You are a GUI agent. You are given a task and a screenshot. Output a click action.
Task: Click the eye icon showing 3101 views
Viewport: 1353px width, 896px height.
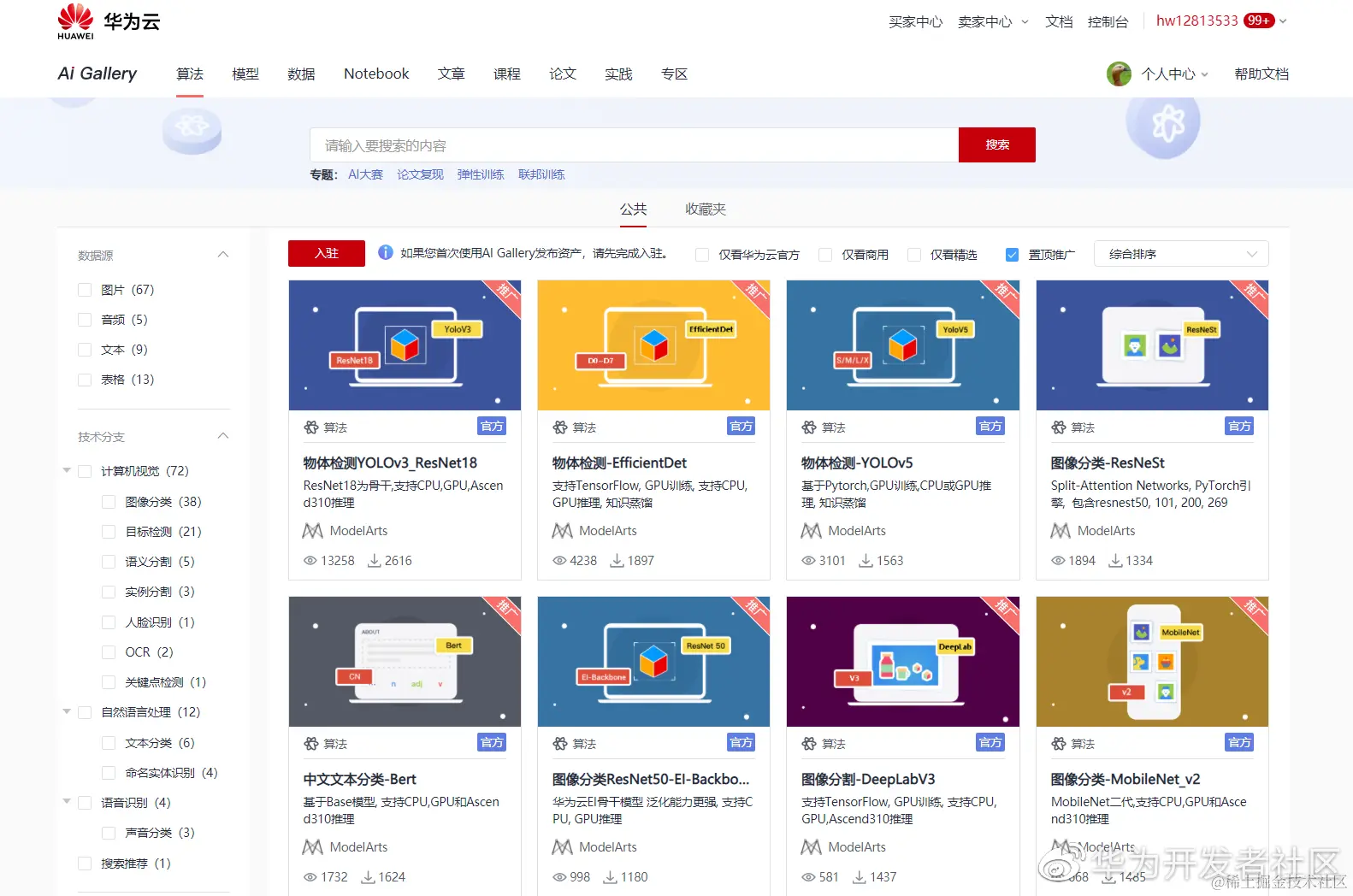coord(808,561)
